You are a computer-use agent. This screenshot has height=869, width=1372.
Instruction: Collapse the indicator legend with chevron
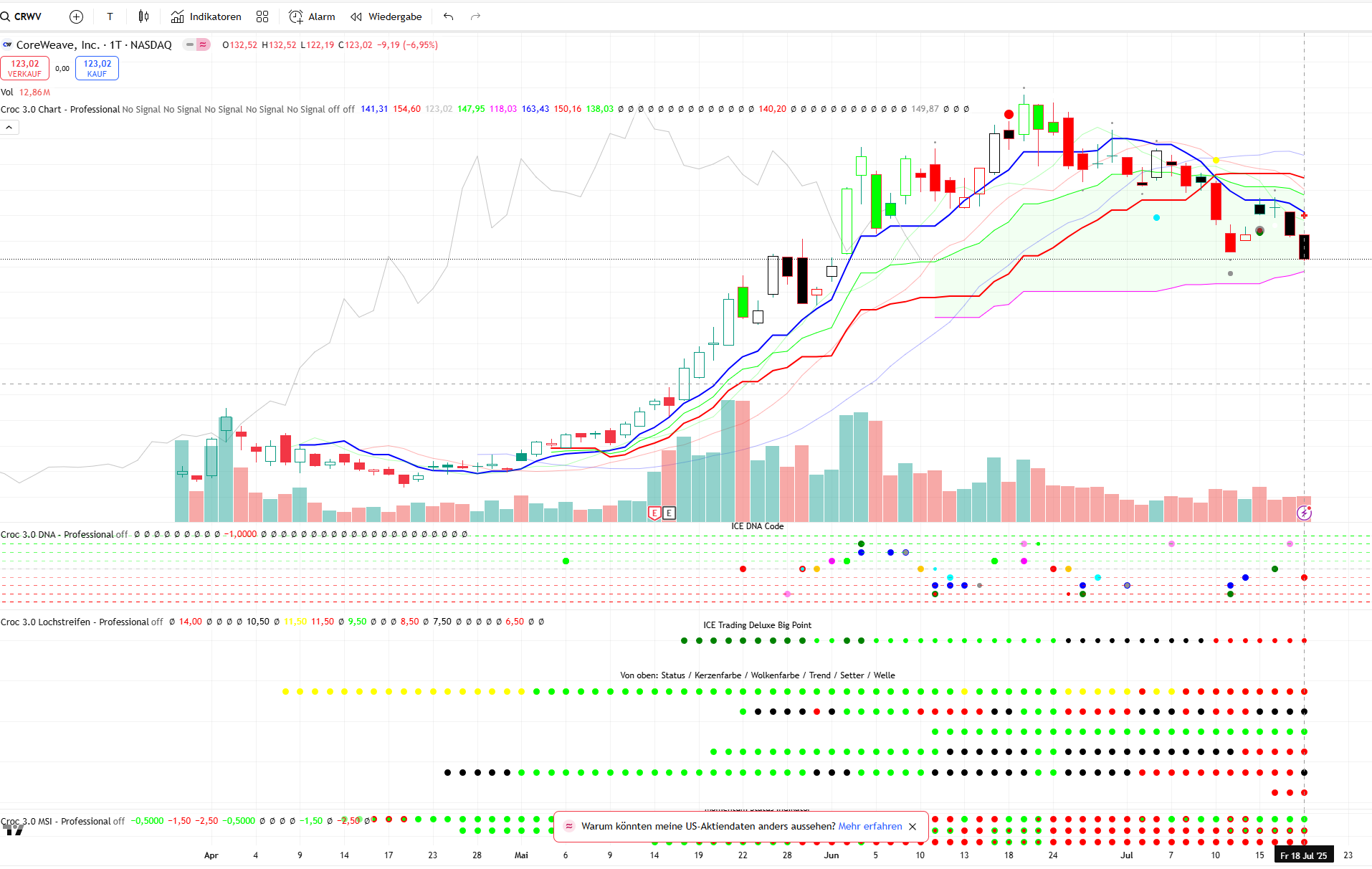(x=9, y=128)
